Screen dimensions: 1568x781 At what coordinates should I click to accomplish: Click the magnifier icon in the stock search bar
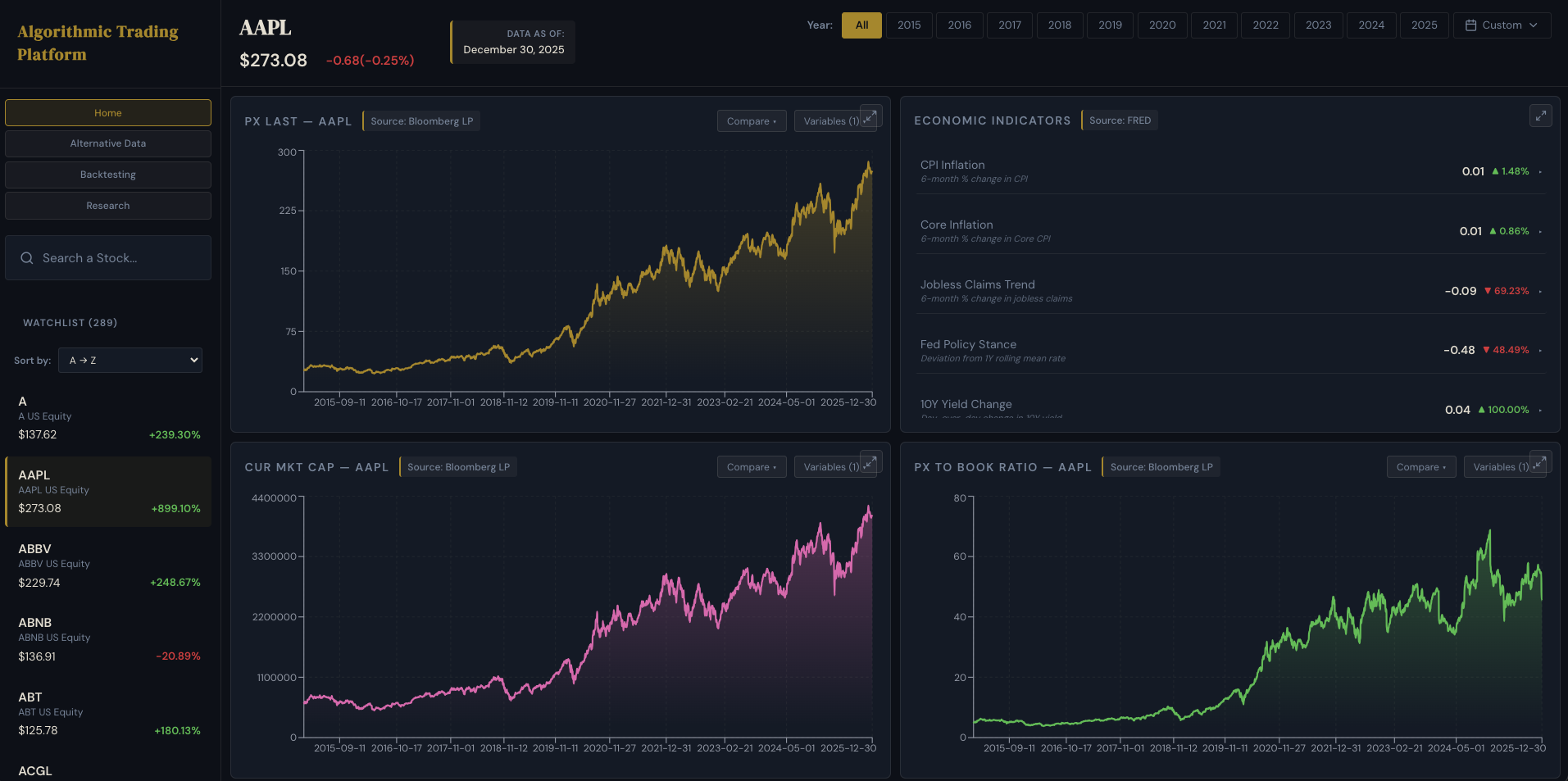point(27,257)
